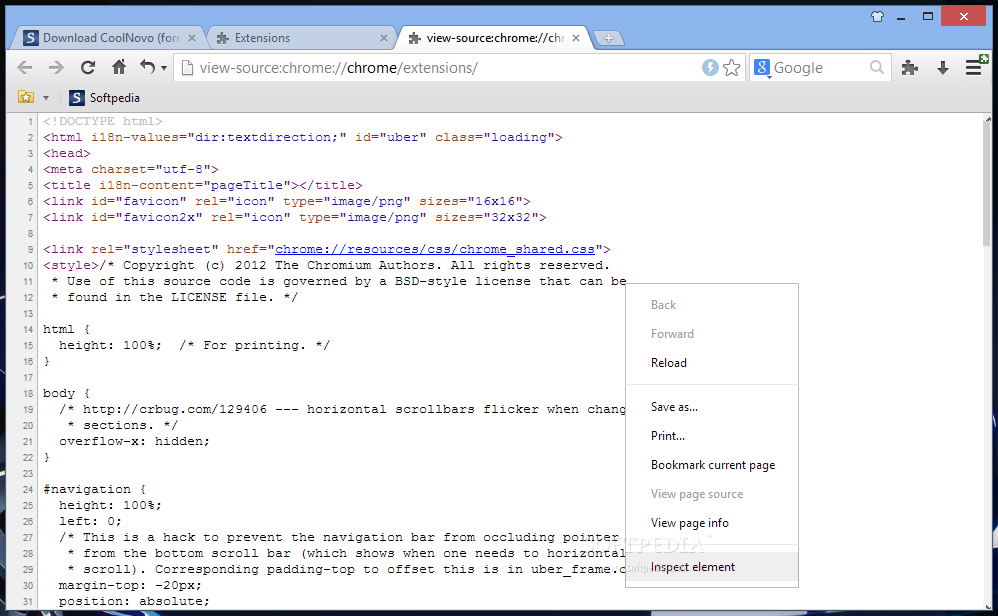
Task: Click the scrollbar down arrow
Action: [x=988, y=605]
